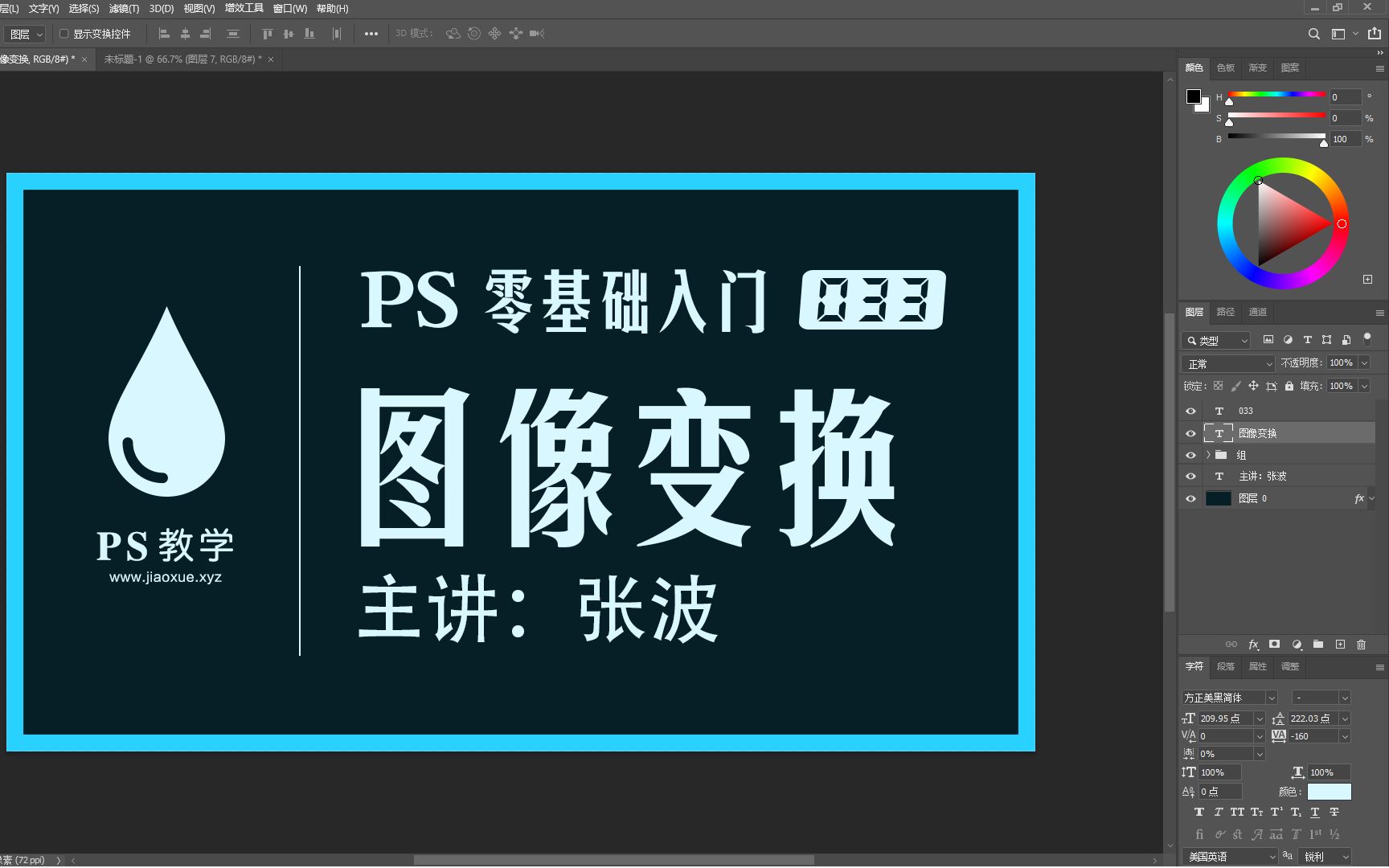Viewport: 1389px width, 868px height.
Task: Click the align top edges icon
Action: tap(268, 34)
